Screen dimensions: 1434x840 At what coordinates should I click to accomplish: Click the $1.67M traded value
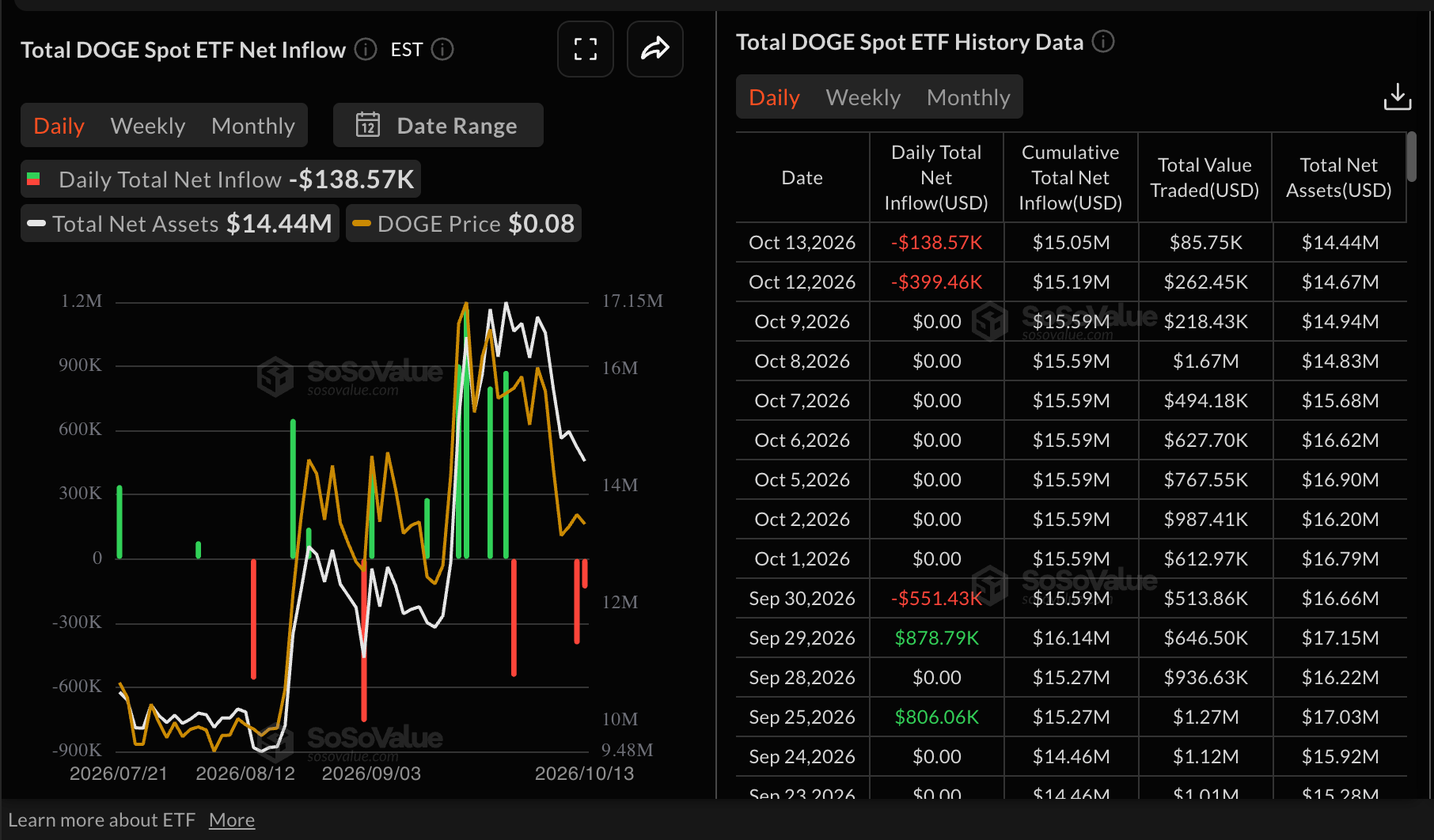click(1206, 361)
